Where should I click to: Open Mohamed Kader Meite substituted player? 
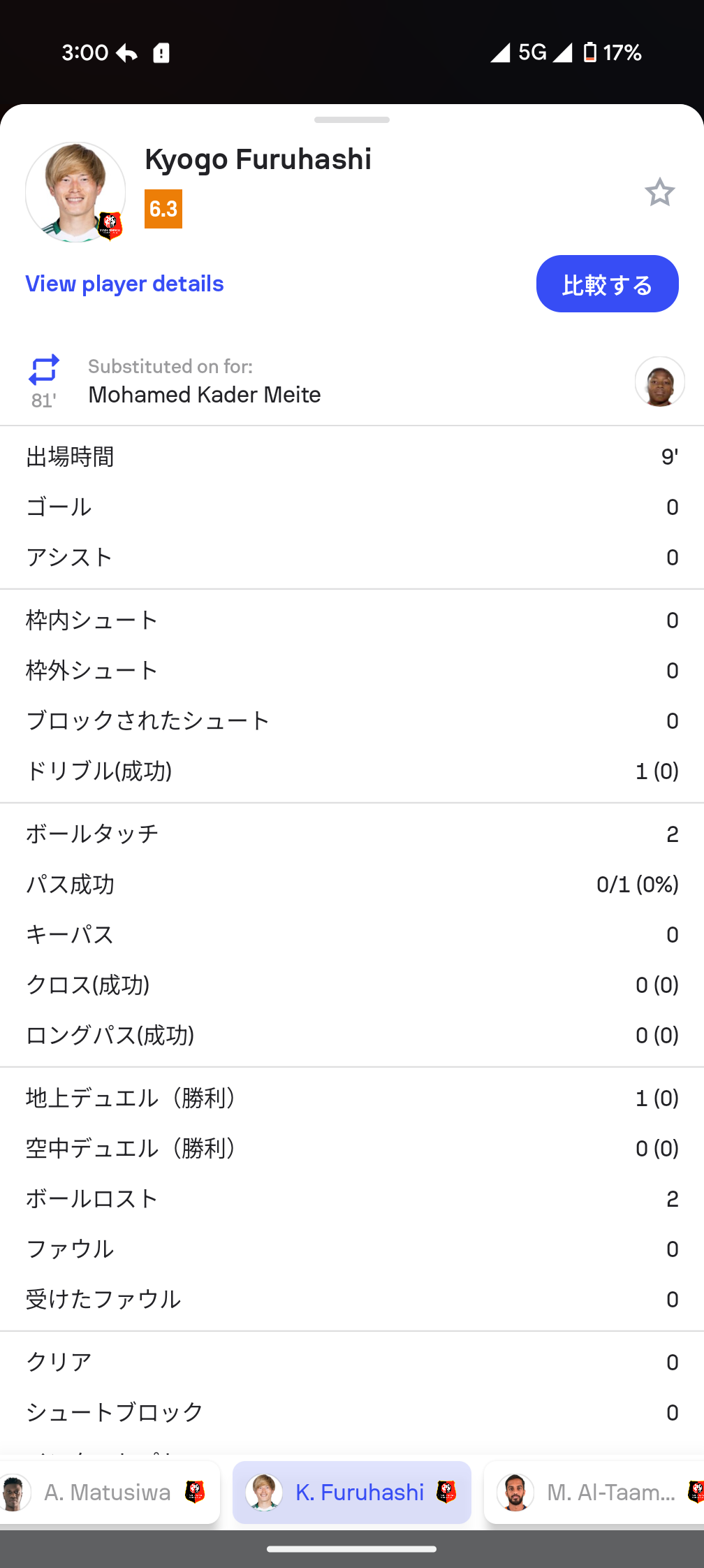[x=205, y=395]
